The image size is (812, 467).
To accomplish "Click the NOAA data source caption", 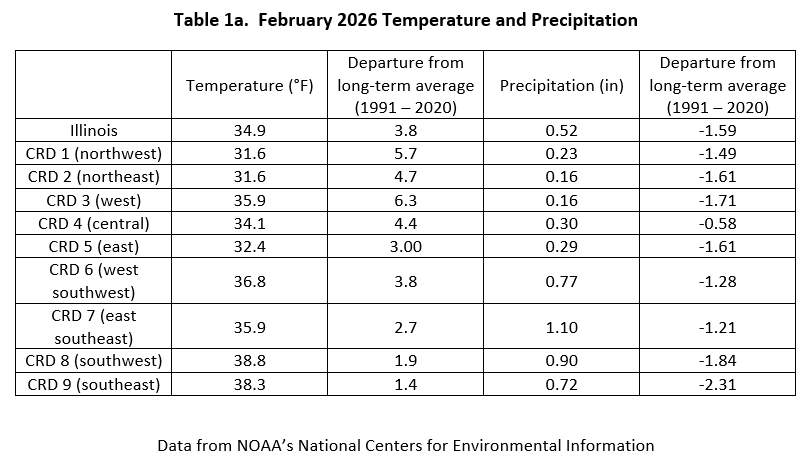I will click(x=405, y=445).
